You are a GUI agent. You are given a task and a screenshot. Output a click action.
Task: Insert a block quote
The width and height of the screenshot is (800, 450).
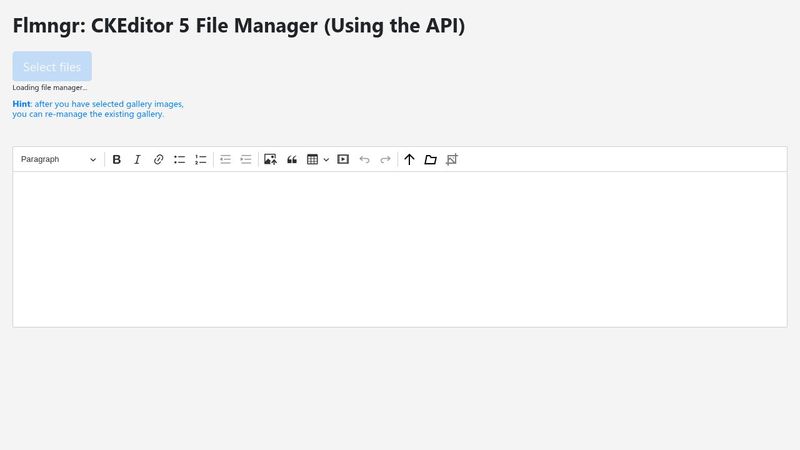pyautogui.click(x=292, y=159)
